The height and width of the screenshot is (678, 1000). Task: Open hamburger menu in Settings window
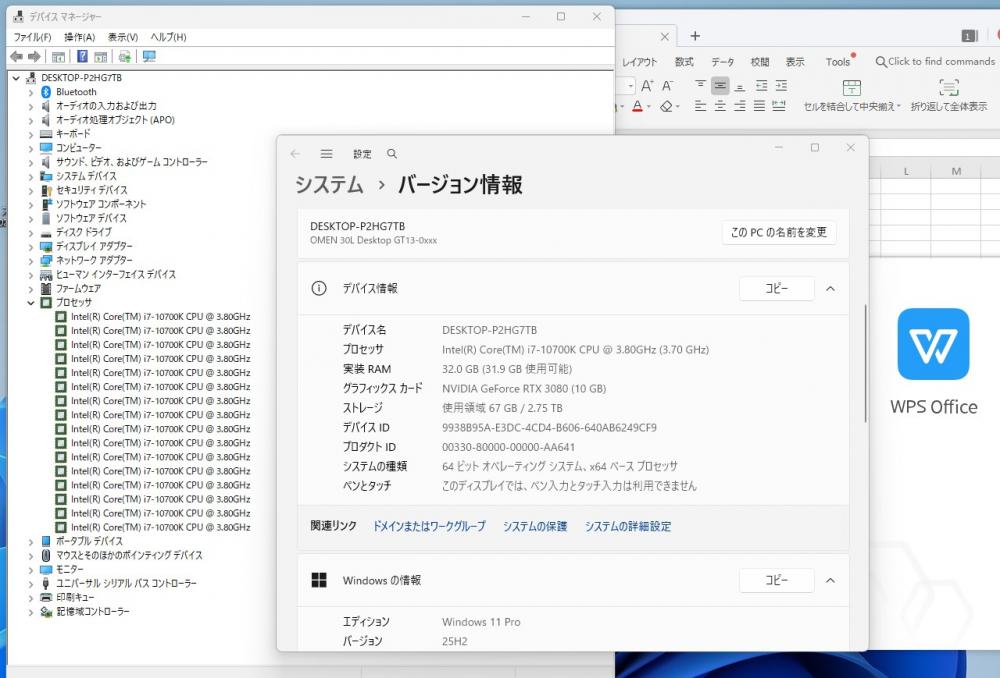pos(327,154)
